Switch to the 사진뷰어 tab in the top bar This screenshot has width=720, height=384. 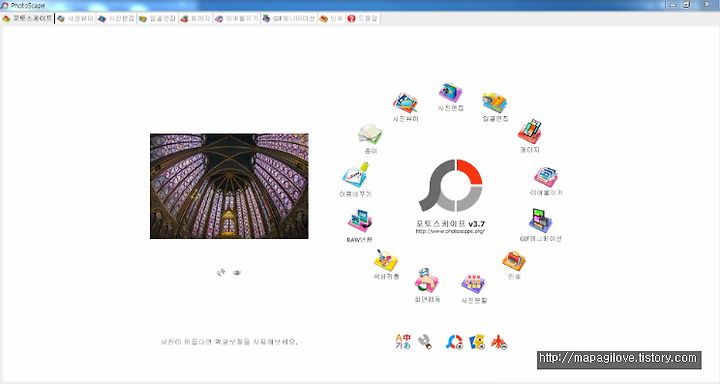tap(75, 18)
